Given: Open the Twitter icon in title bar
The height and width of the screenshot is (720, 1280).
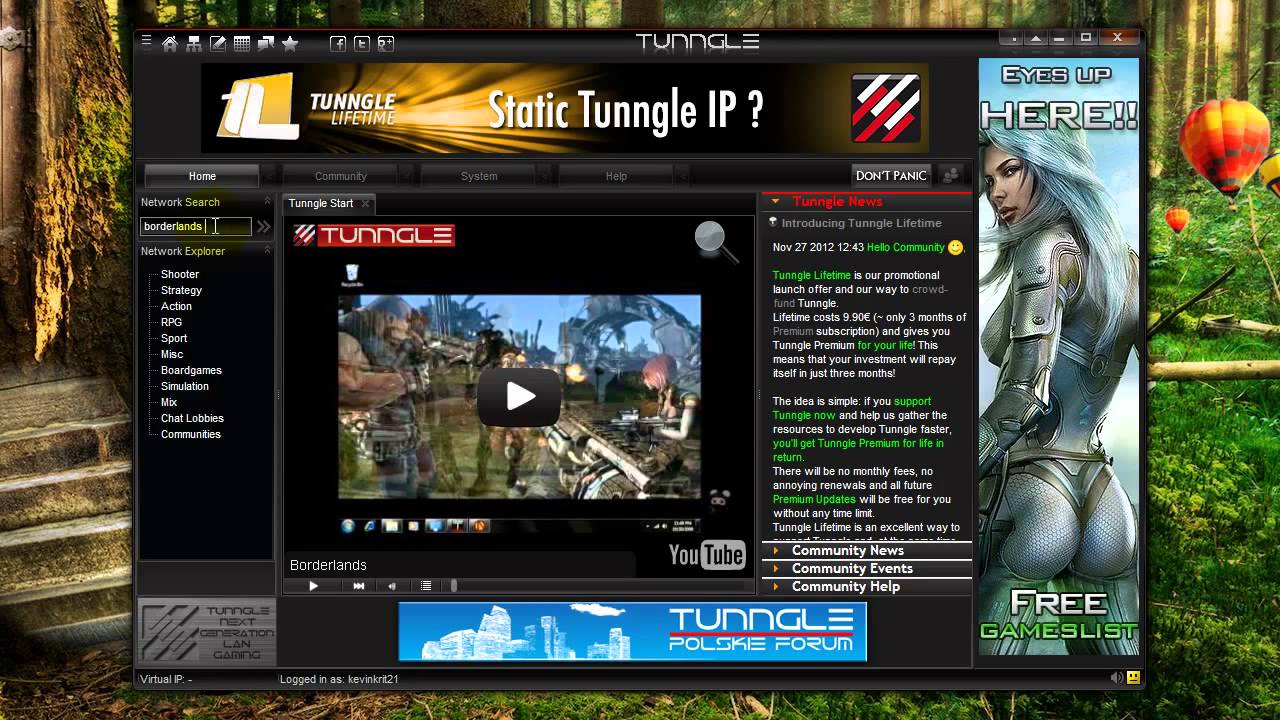Looking at the screenshot, I should tap(362, 43).
